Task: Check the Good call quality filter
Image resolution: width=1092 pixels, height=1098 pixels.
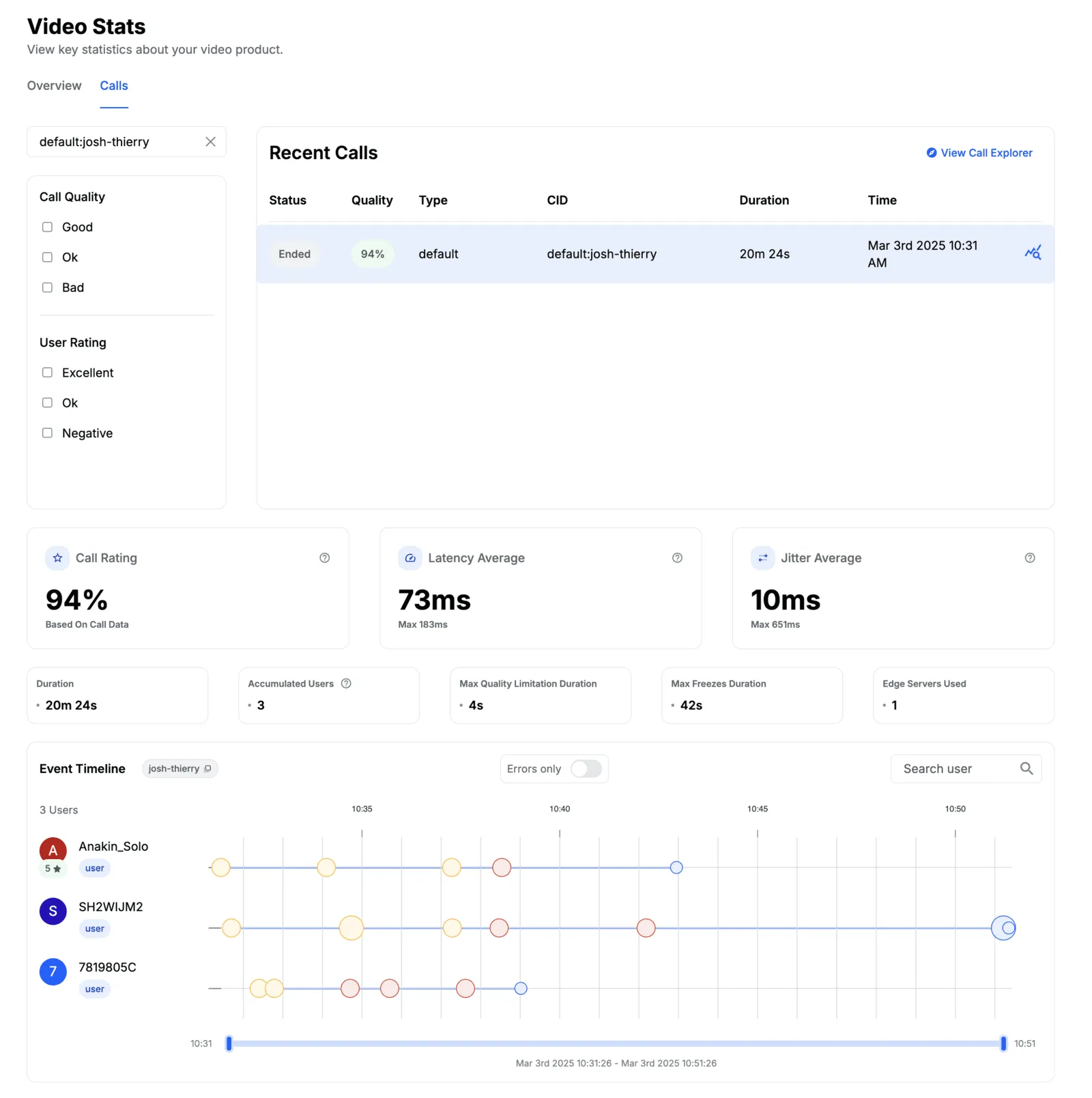Action: pos(48,227)
